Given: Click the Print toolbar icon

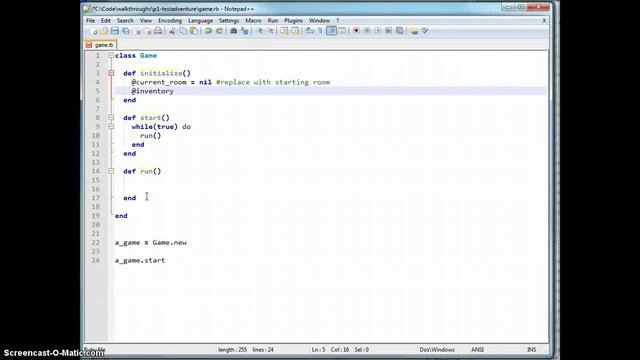Looking at the screenshot, I should click(158, 31).
